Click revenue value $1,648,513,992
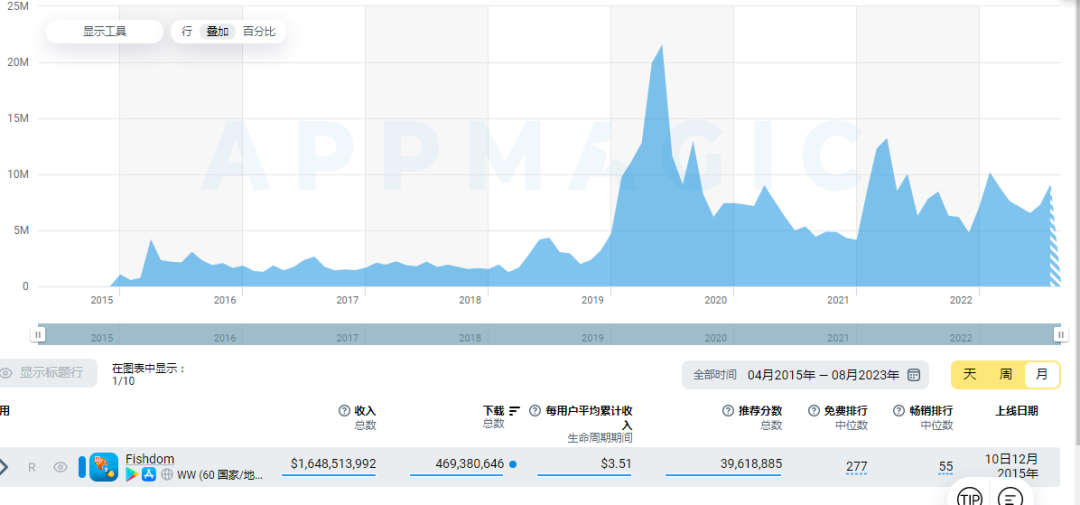This screenshot has height=505, width=1080. pyautogui.click(x=333, y=464)
